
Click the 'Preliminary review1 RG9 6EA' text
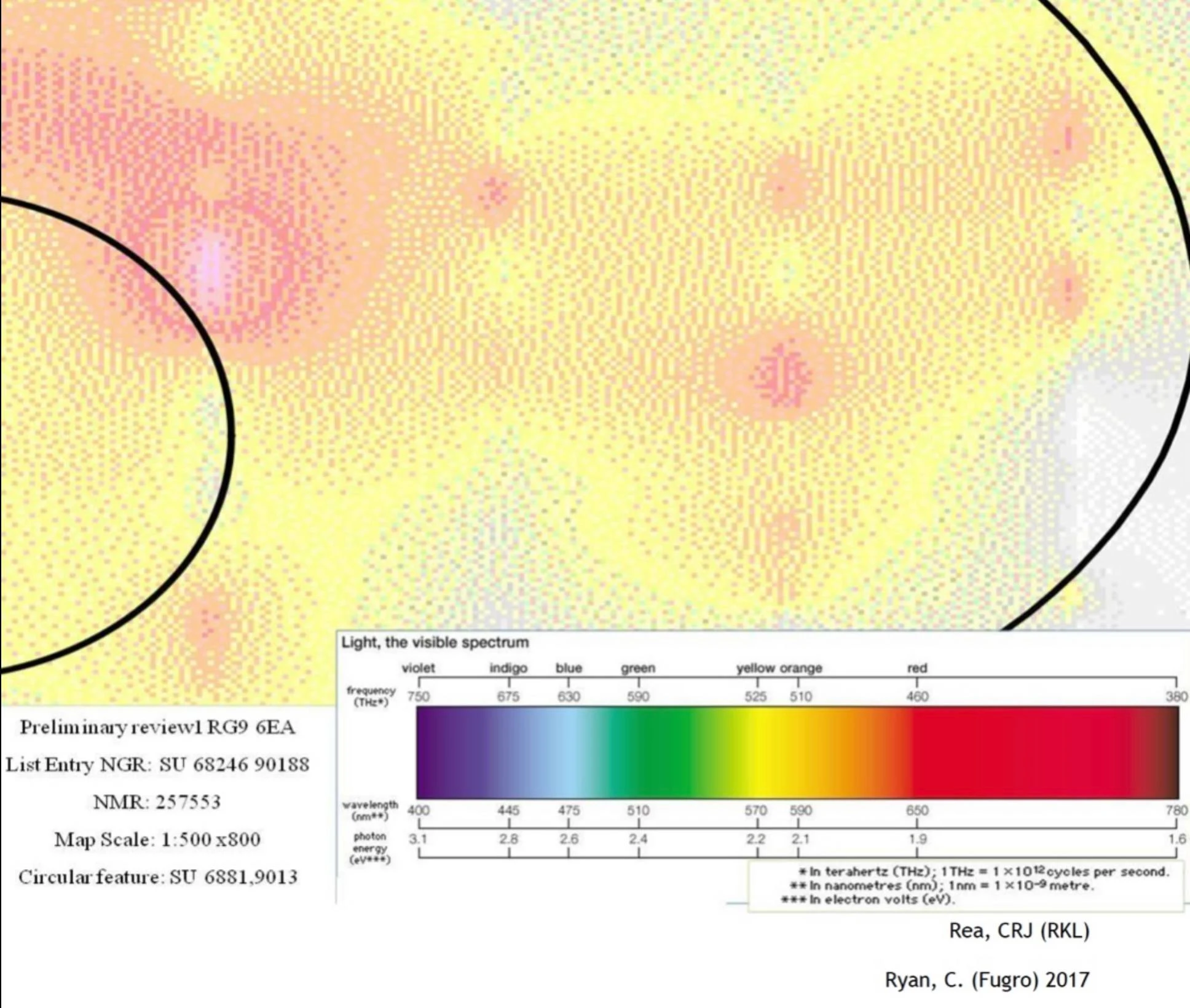(x=157, y=727)
